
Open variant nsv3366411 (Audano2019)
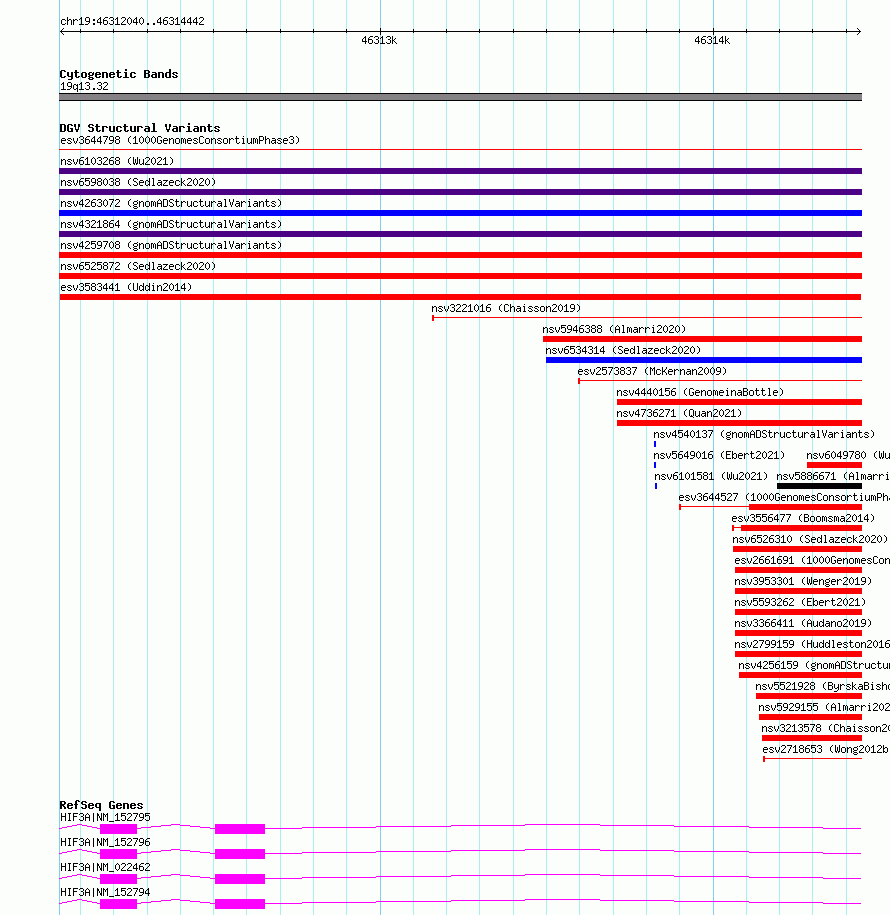pos(803,624)
